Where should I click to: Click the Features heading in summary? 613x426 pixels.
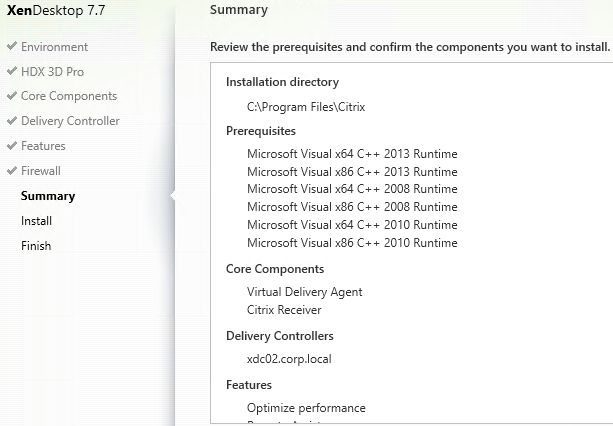pos(249,385)
